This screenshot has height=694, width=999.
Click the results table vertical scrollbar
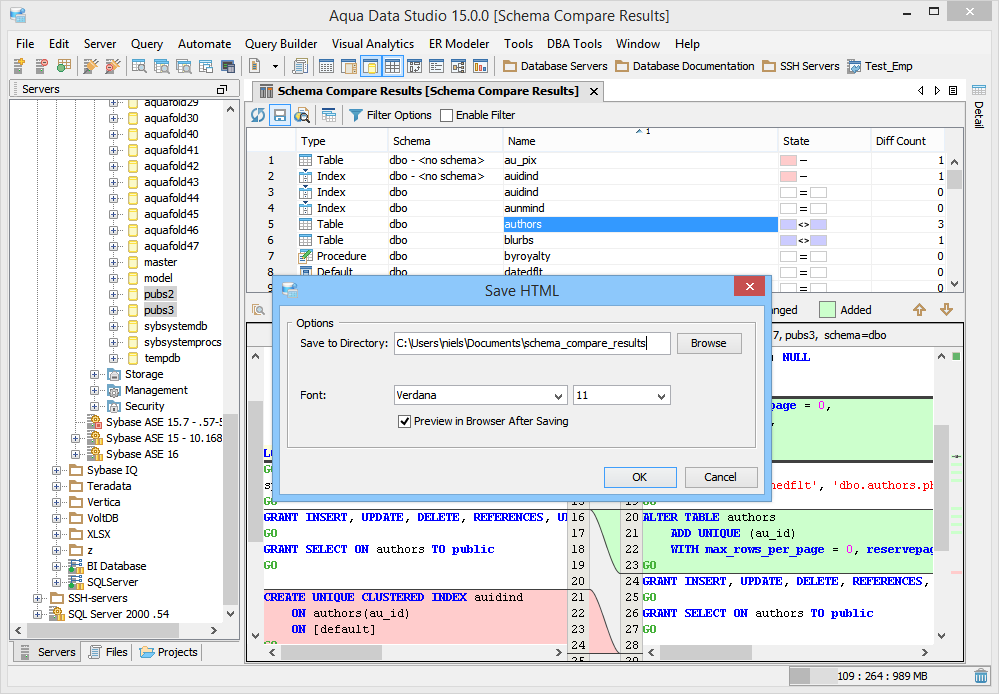954,223
